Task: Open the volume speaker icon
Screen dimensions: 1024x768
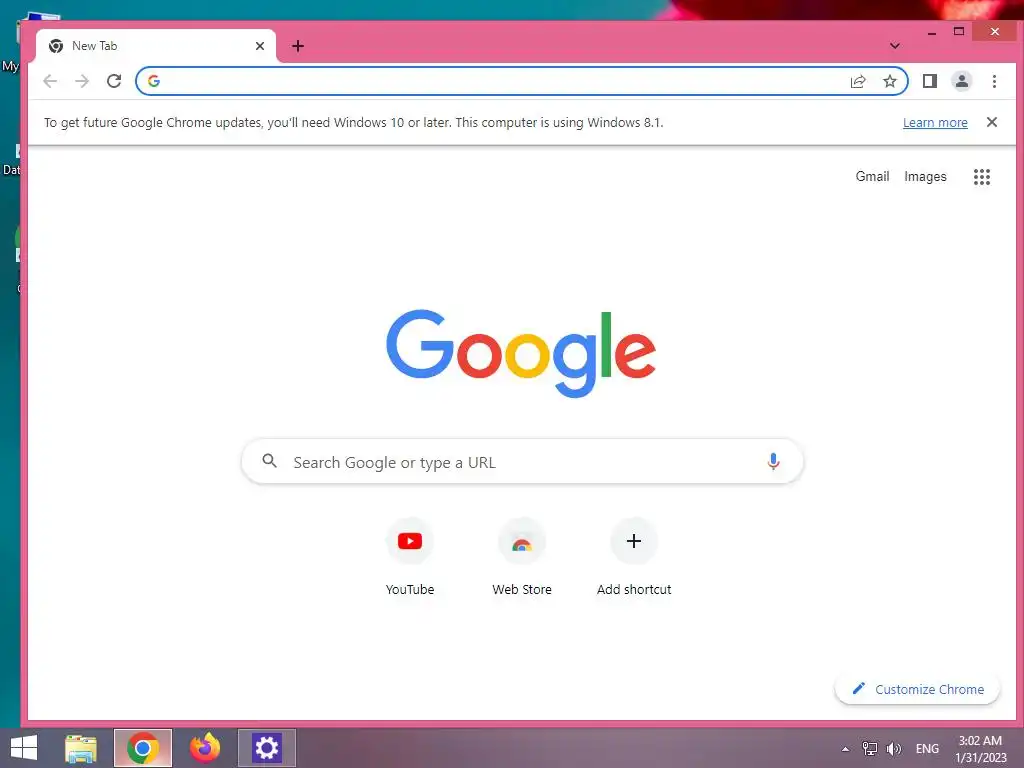Action: (x=893, y=749)
